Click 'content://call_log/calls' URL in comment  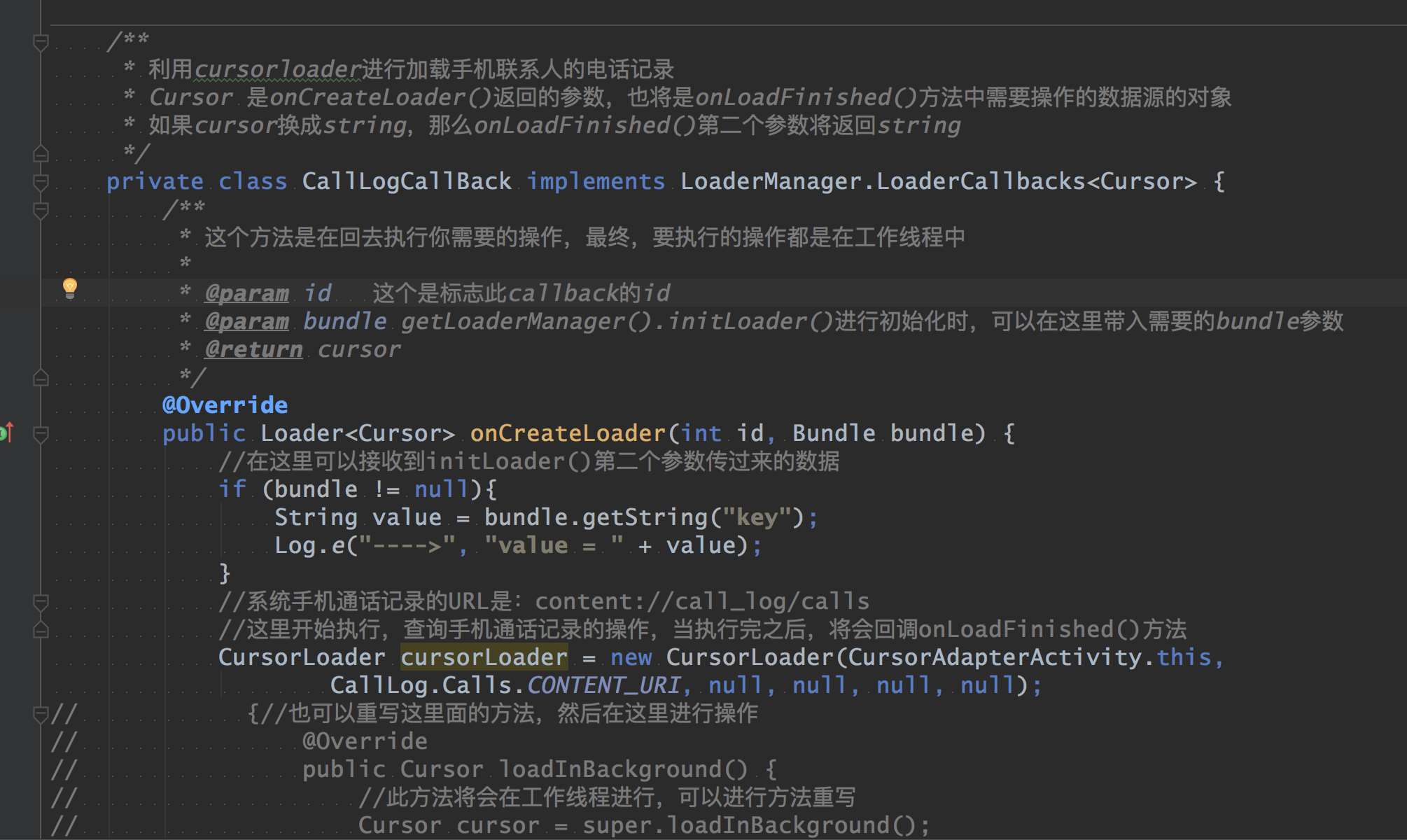point(702,602)
